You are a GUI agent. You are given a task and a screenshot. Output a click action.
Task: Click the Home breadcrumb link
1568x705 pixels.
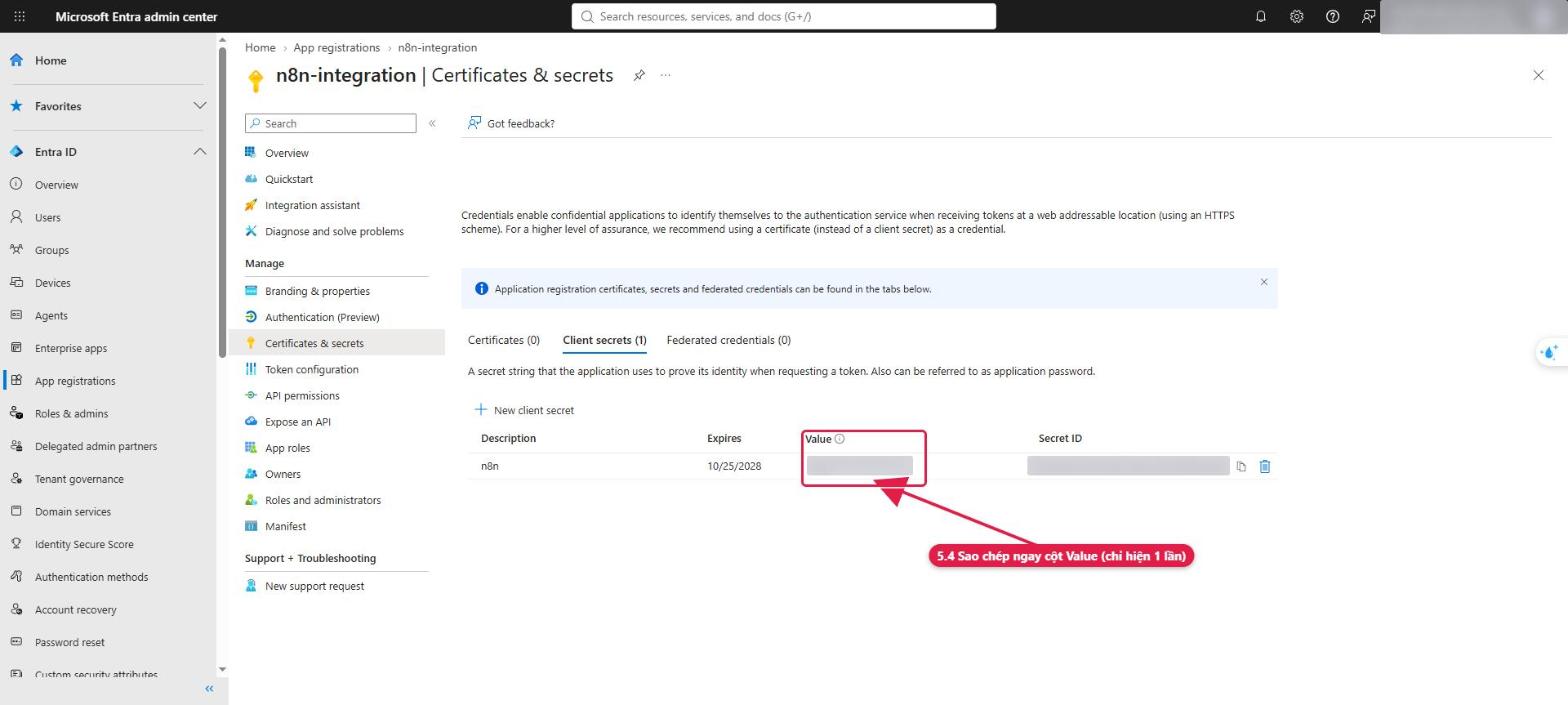(260, 48)
